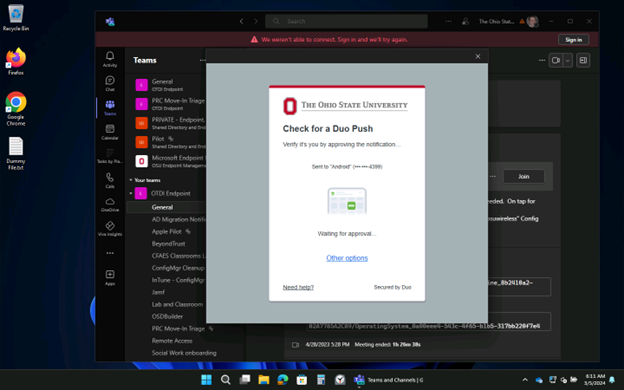
Task: Click the Teams logo in title bar
Action: [110, 21]
